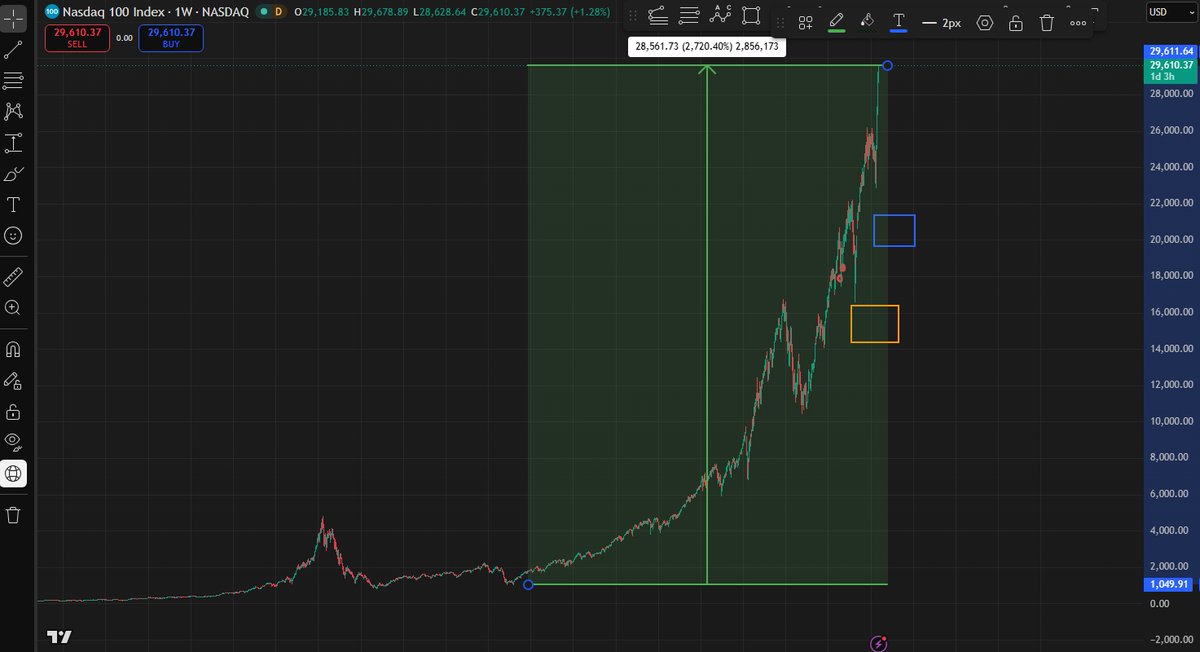Select the forecasting and measurement tool
The image size is (1200, 652).
point(14,143)
